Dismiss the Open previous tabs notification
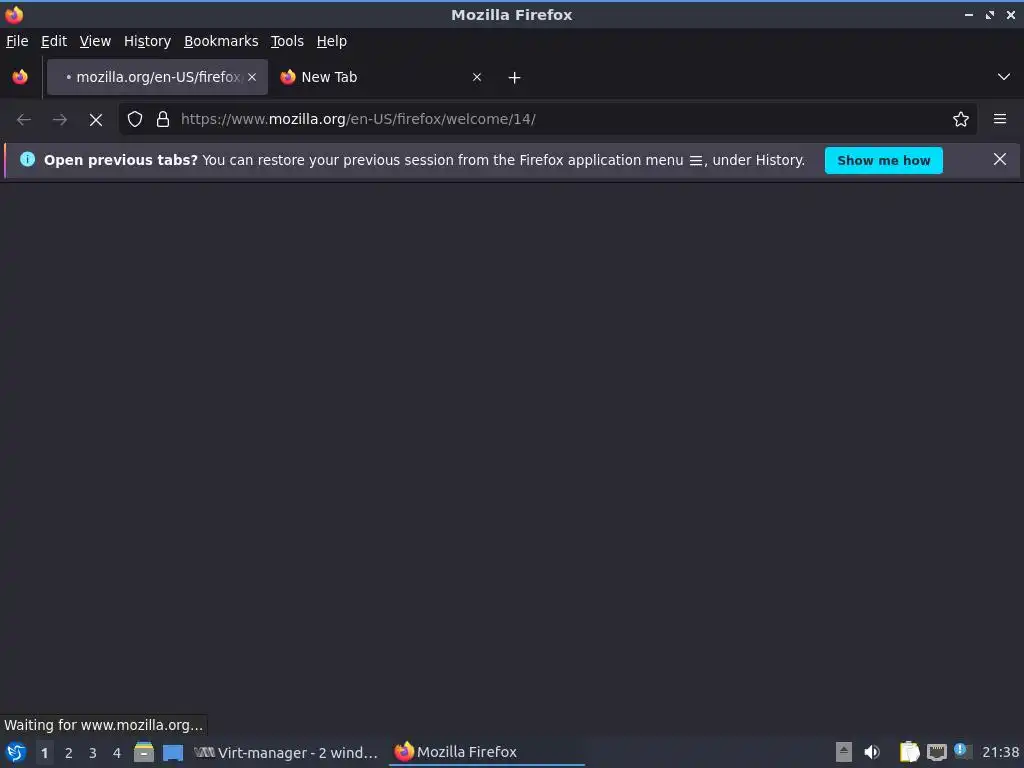Viewport: 1024px width, 768px height. 1000,159
